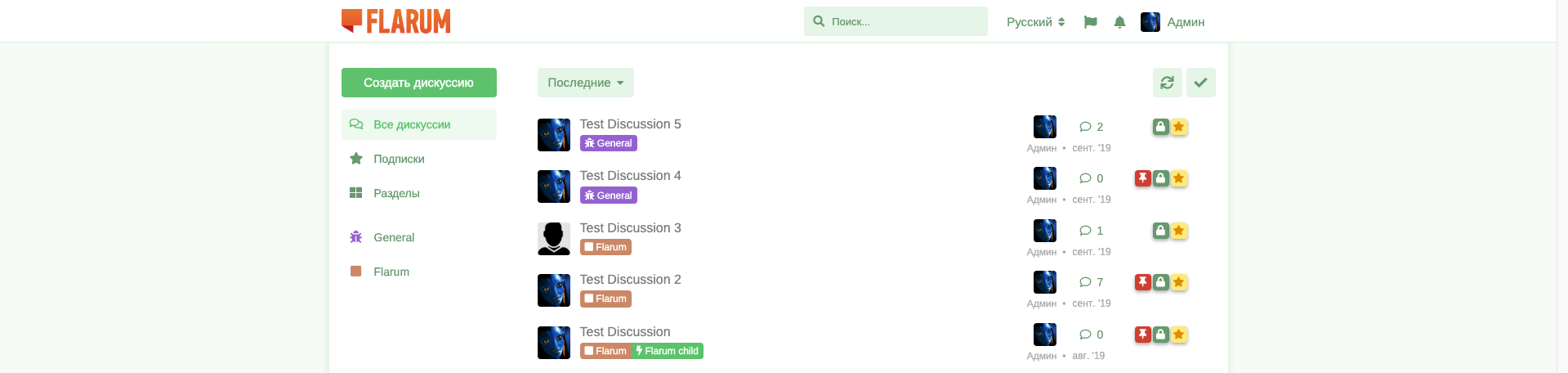Refresh the discussion list
The height and width of the screenshot is (373, 1568).
[x=1168, y=83]
